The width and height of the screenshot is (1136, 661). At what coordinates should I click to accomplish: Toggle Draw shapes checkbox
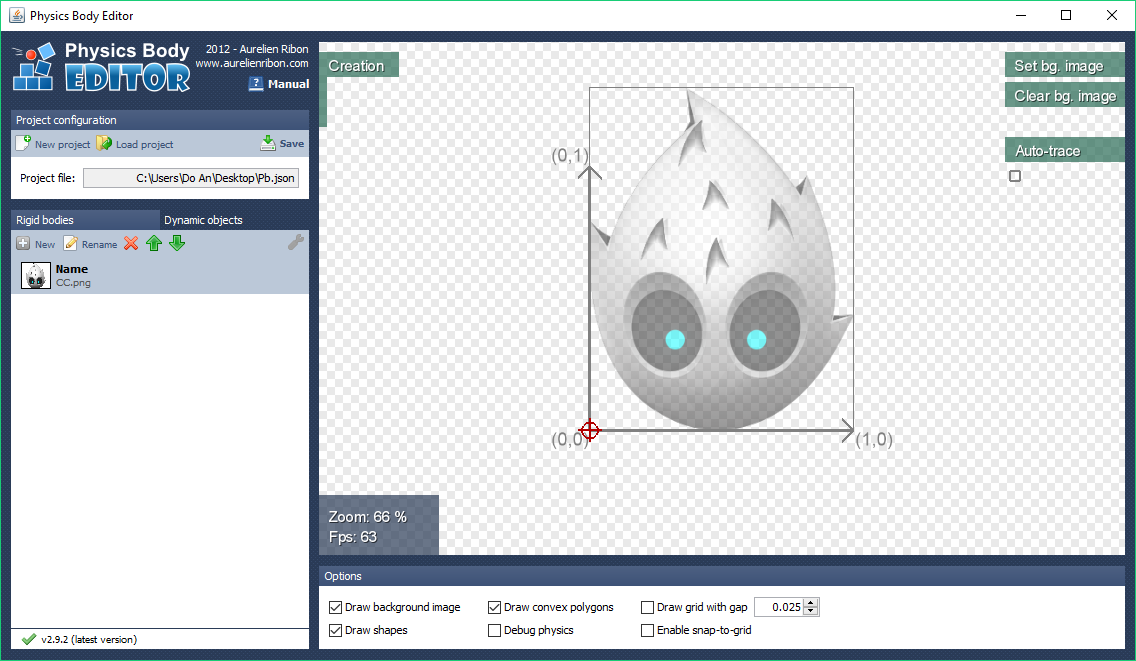tap(335, 631)
